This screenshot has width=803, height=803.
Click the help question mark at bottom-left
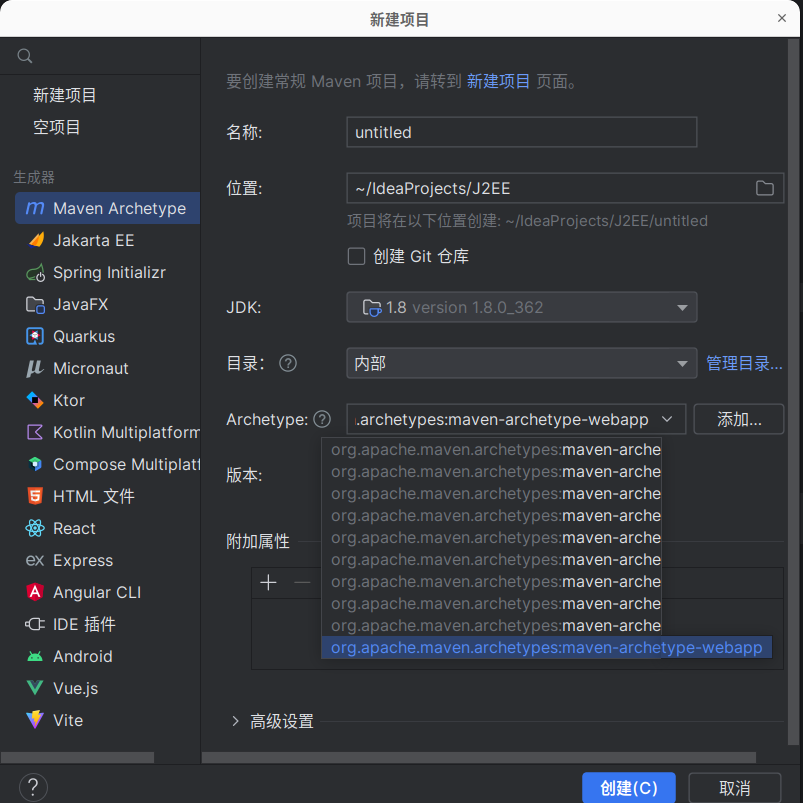point(33,787)
